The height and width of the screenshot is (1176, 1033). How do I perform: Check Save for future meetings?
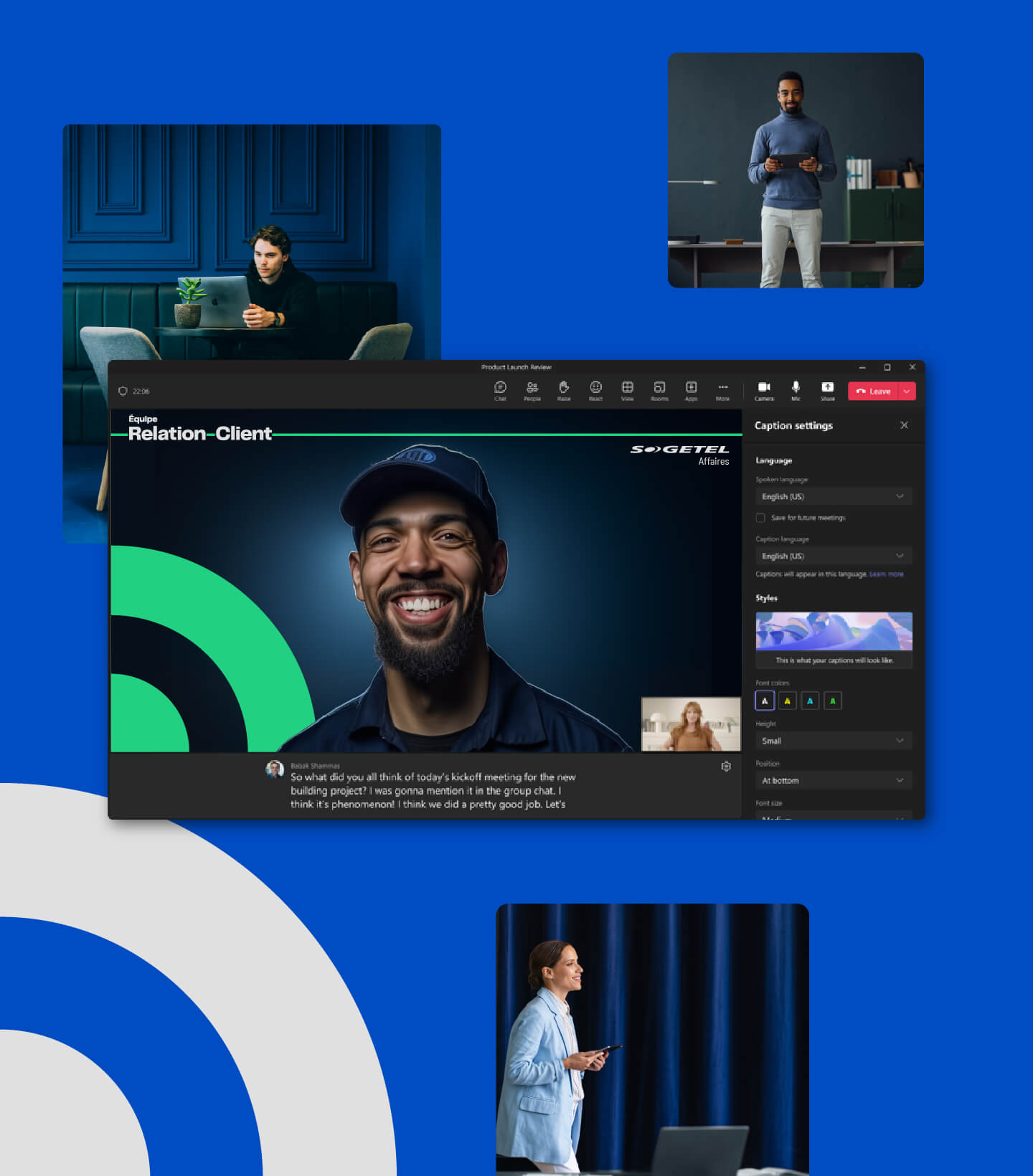coord(760,518)
